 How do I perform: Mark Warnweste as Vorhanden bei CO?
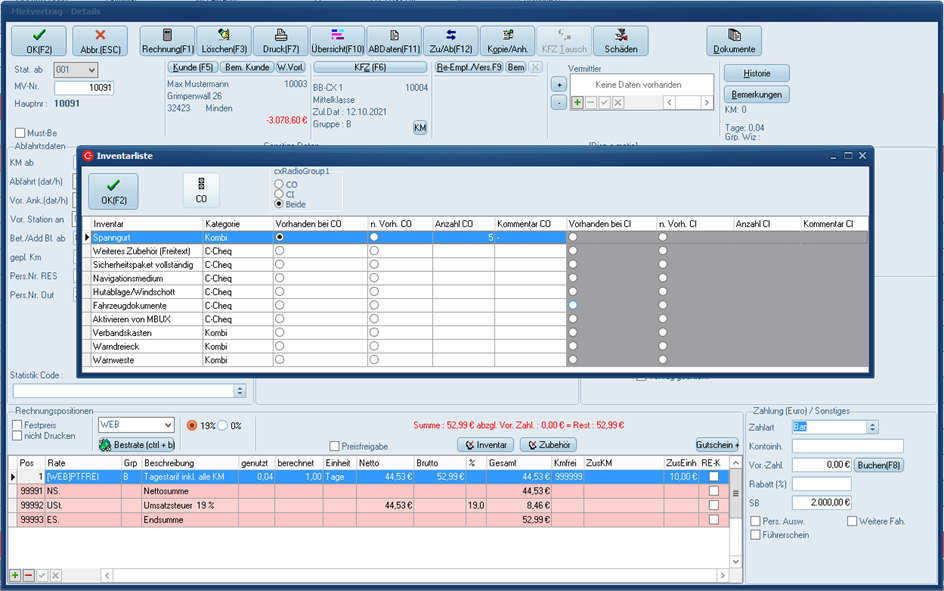[x=279, y=360]
